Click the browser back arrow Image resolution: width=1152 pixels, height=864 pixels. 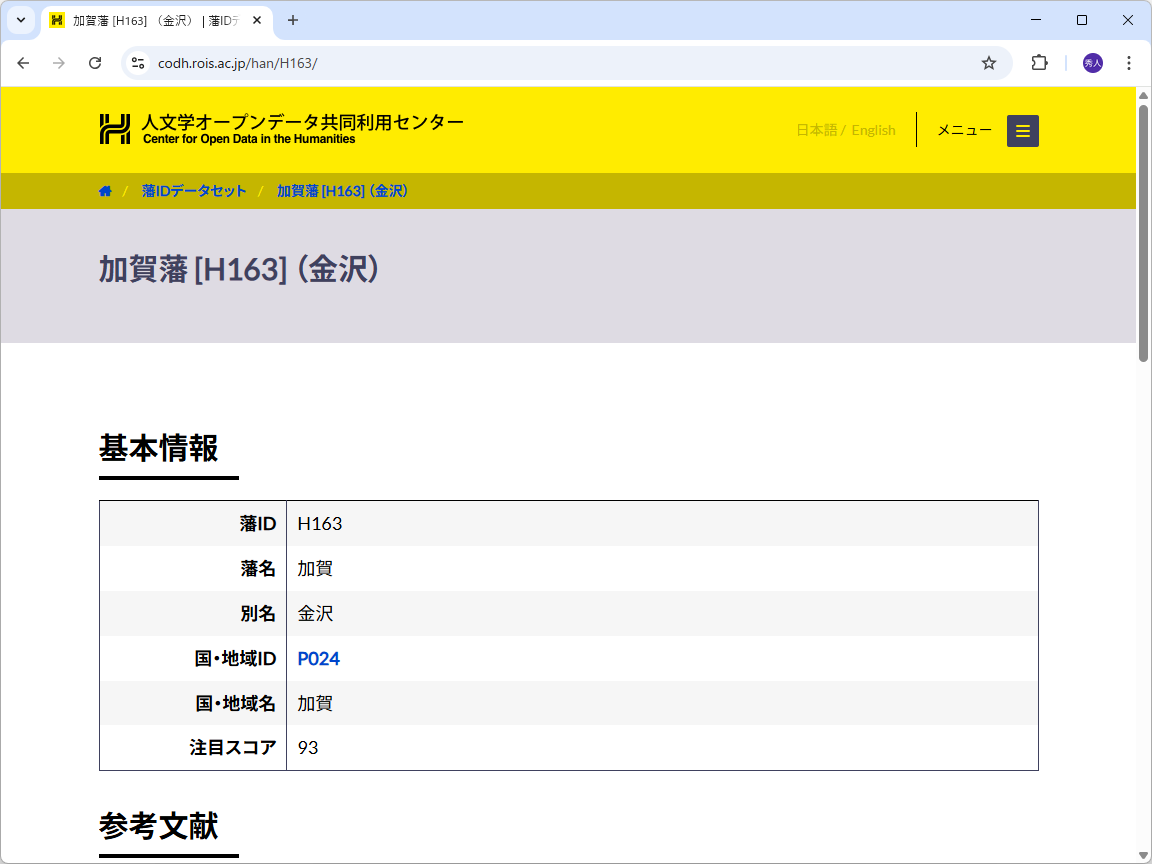coord(23,63)
